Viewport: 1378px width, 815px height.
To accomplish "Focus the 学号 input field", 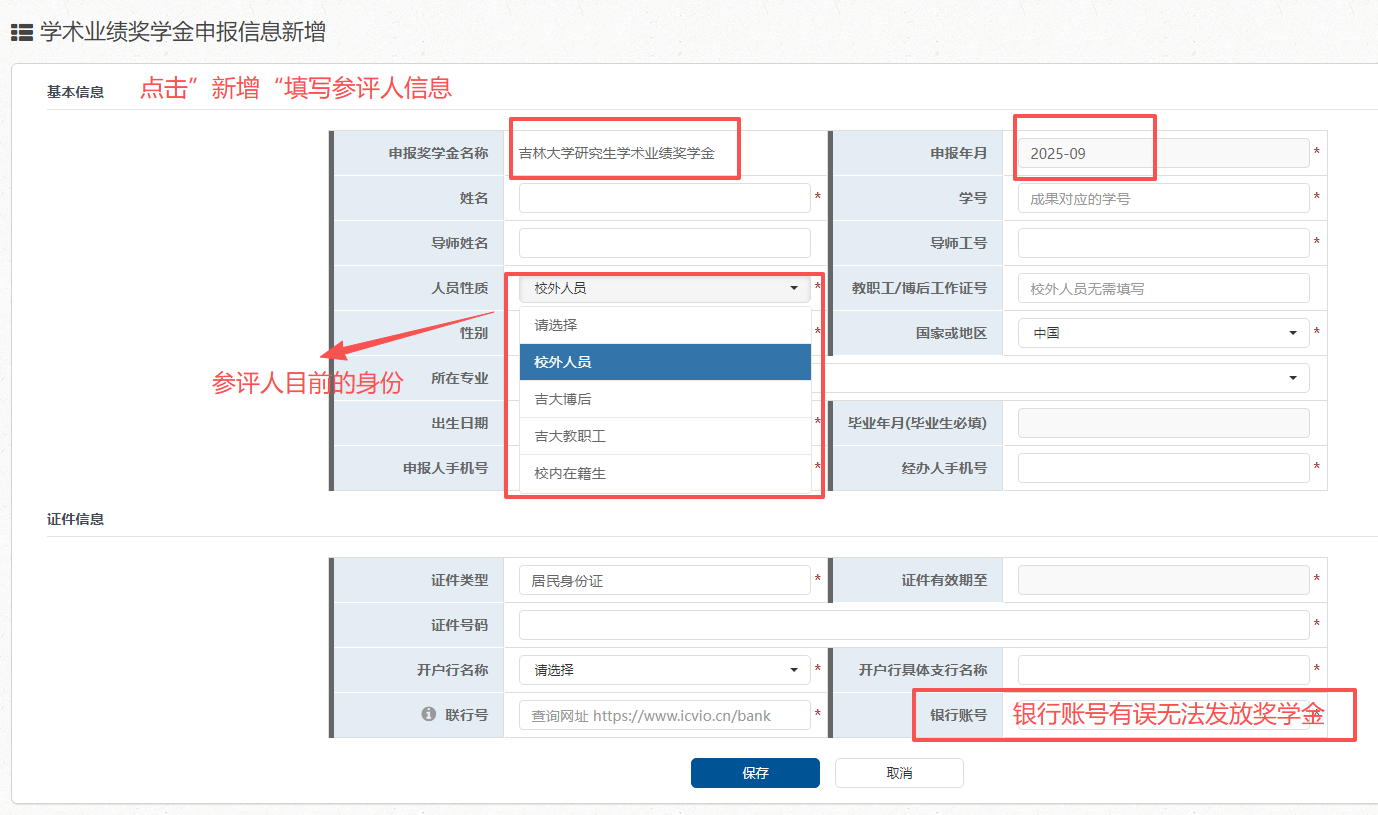I will click(1163, 198).
